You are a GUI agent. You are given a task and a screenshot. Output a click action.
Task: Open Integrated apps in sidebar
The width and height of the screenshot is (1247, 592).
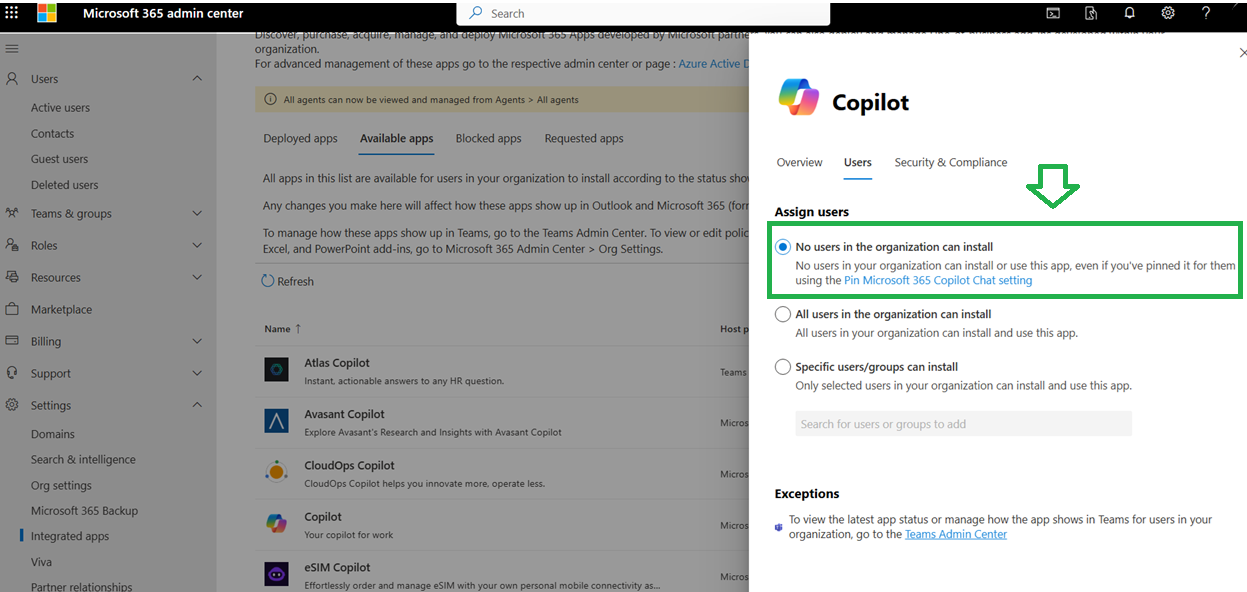pos(70,536)
